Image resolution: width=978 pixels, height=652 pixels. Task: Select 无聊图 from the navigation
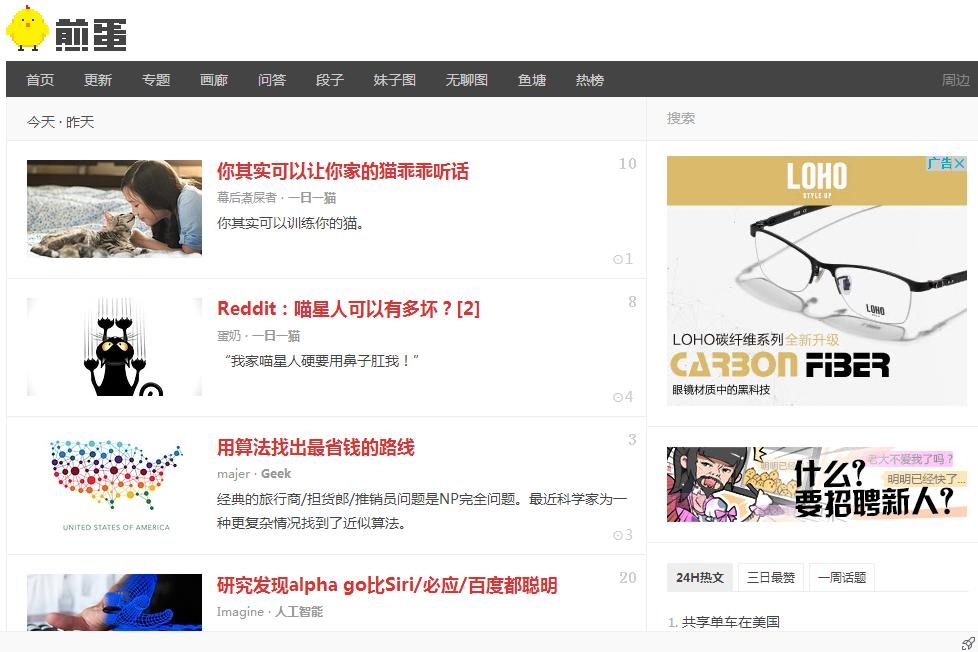[x=467, y=80]
